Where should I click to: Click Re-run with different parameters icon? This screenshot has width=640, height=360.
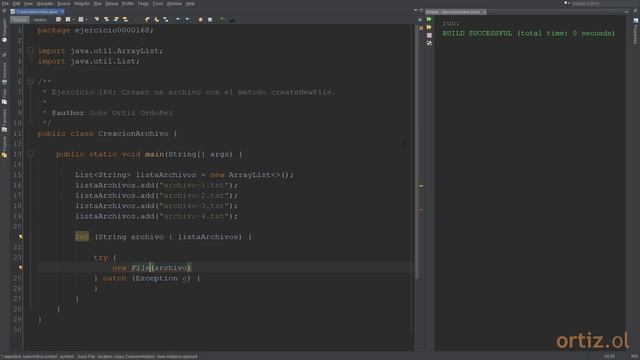point(429,27)
